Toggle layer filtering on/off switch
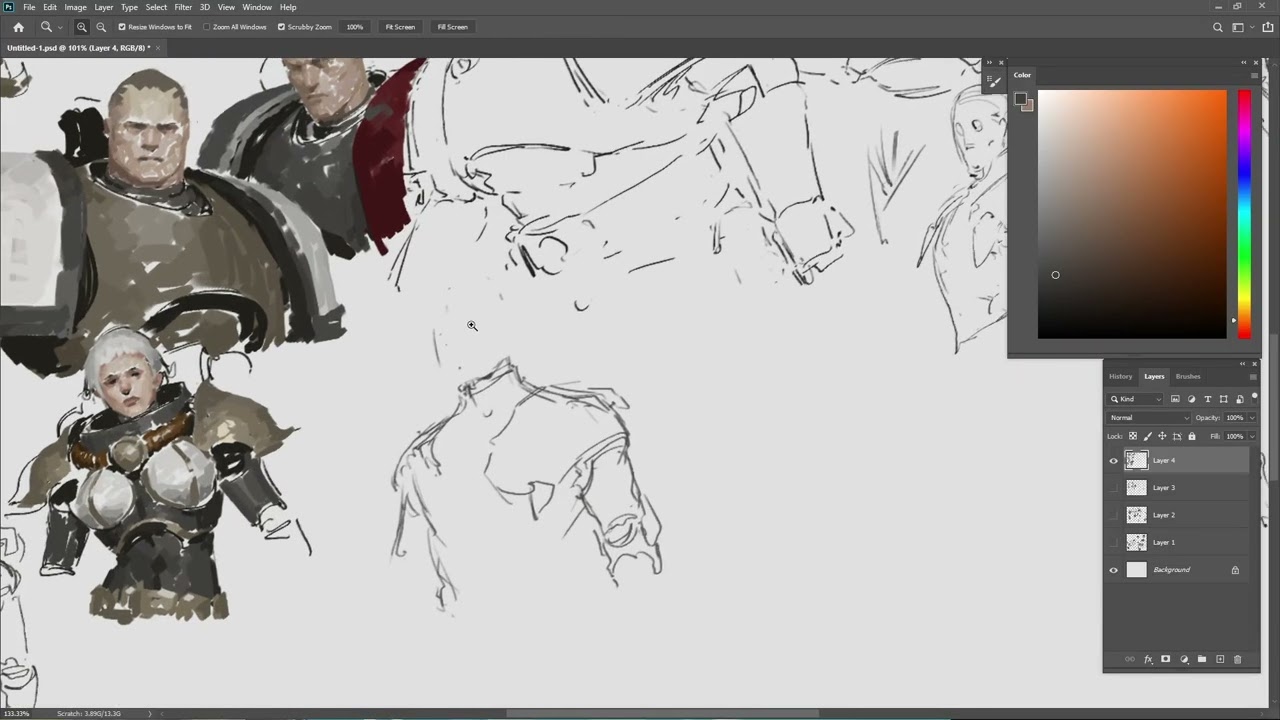This screenshot has width=1280, height=720. pyautogui.click(x=1255, y=397)
